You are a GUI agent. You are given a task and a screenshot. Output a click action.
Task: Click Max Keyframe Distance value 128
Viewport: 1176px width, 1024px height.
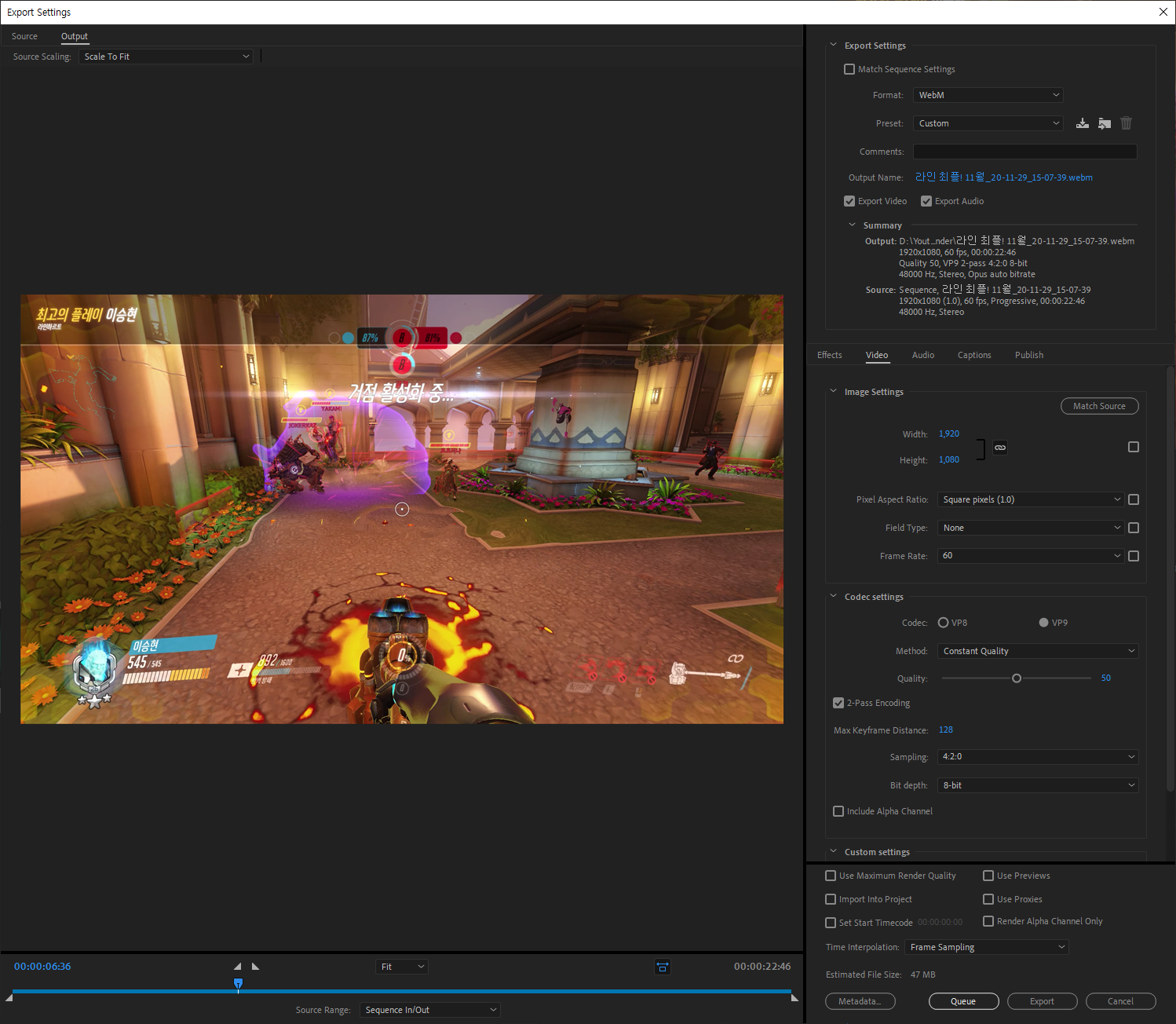click(x=946, y=730)
